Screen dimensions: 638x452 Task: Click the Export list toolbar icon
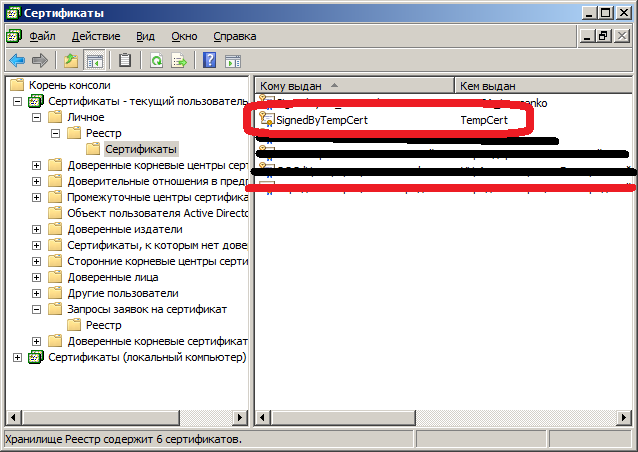pos(179,61)
